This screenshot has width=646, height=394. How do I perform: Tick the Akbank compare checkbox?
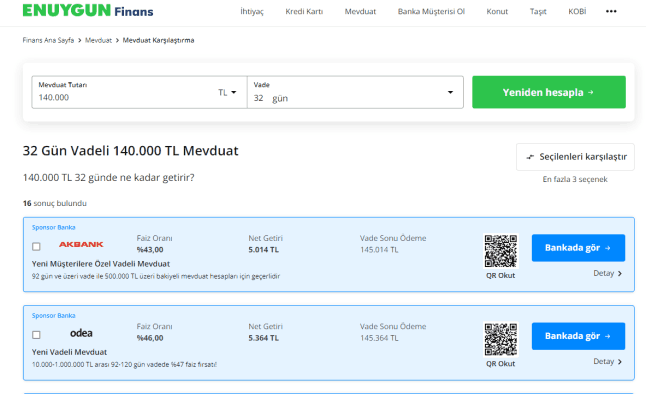[x=36, y=246]
